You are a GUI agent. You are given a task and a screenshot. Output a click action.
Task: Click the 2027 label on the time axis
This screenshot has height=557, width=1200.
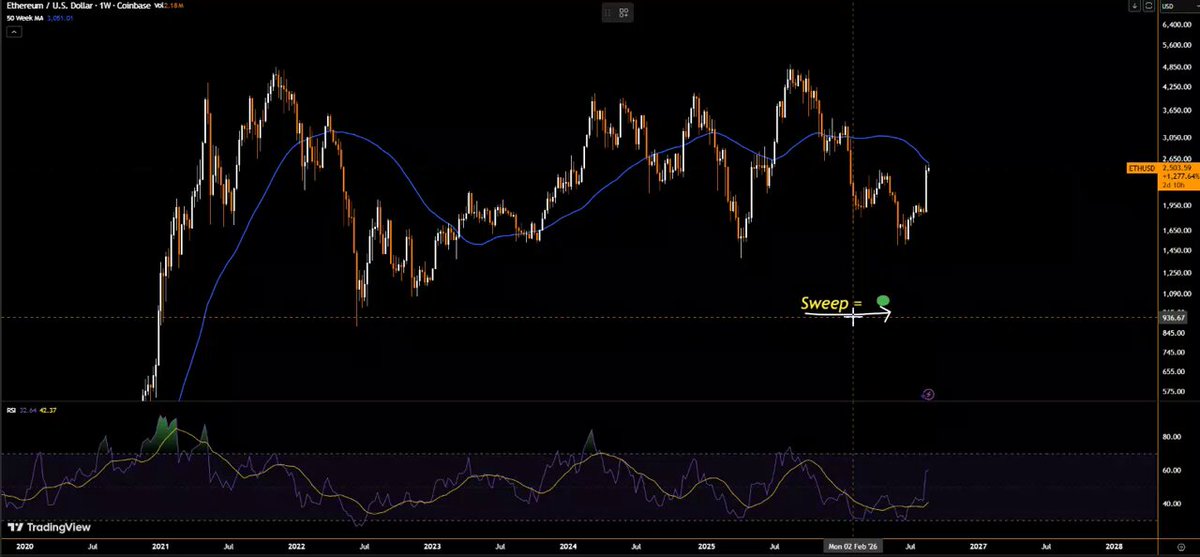point(980,547)
